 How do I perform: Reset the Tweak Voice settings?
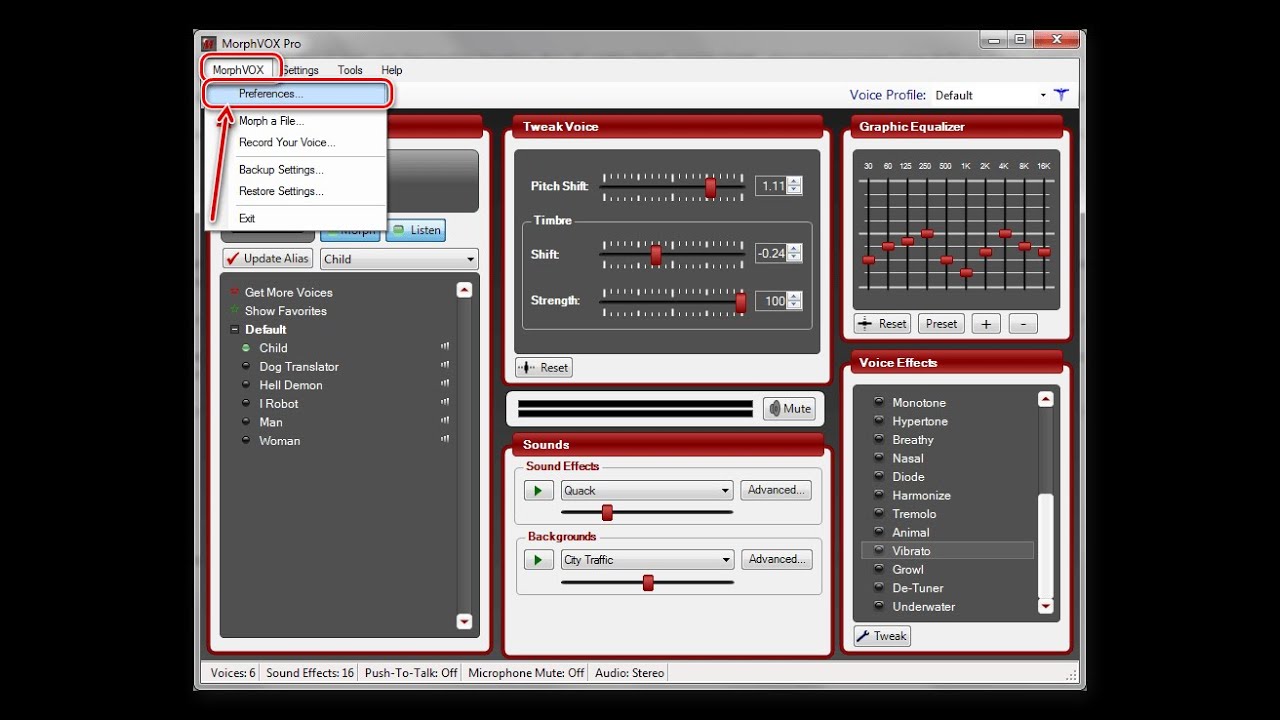pos(544,367)
